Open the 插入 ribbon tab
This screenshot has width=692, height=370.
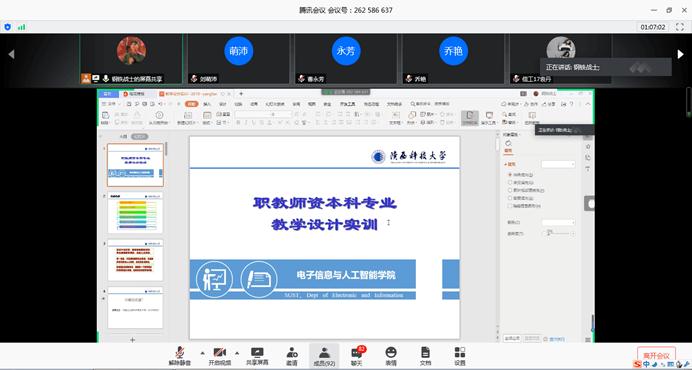coord(207,104)
